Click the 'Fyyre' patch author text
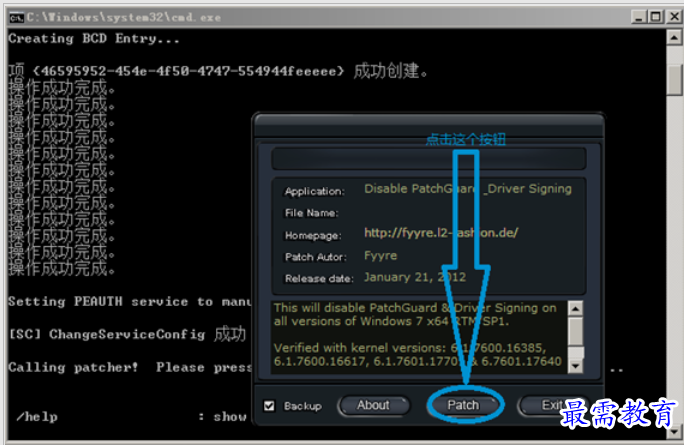 [x=380, y=255]
